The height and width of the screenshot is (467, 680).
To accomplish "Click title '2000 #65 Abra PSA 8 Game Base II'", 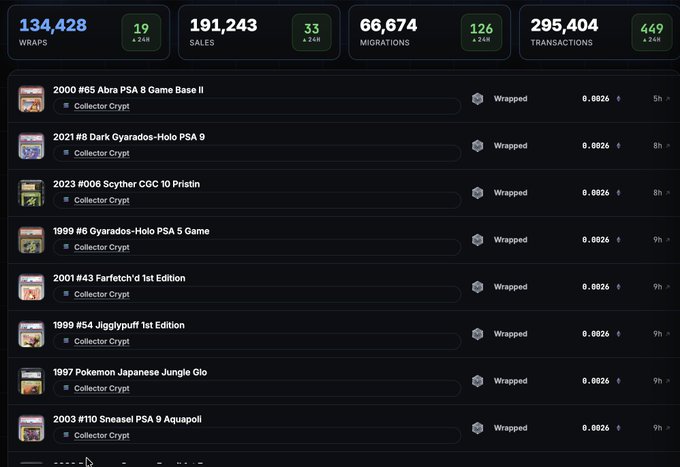I will click(x=128, y=90).
